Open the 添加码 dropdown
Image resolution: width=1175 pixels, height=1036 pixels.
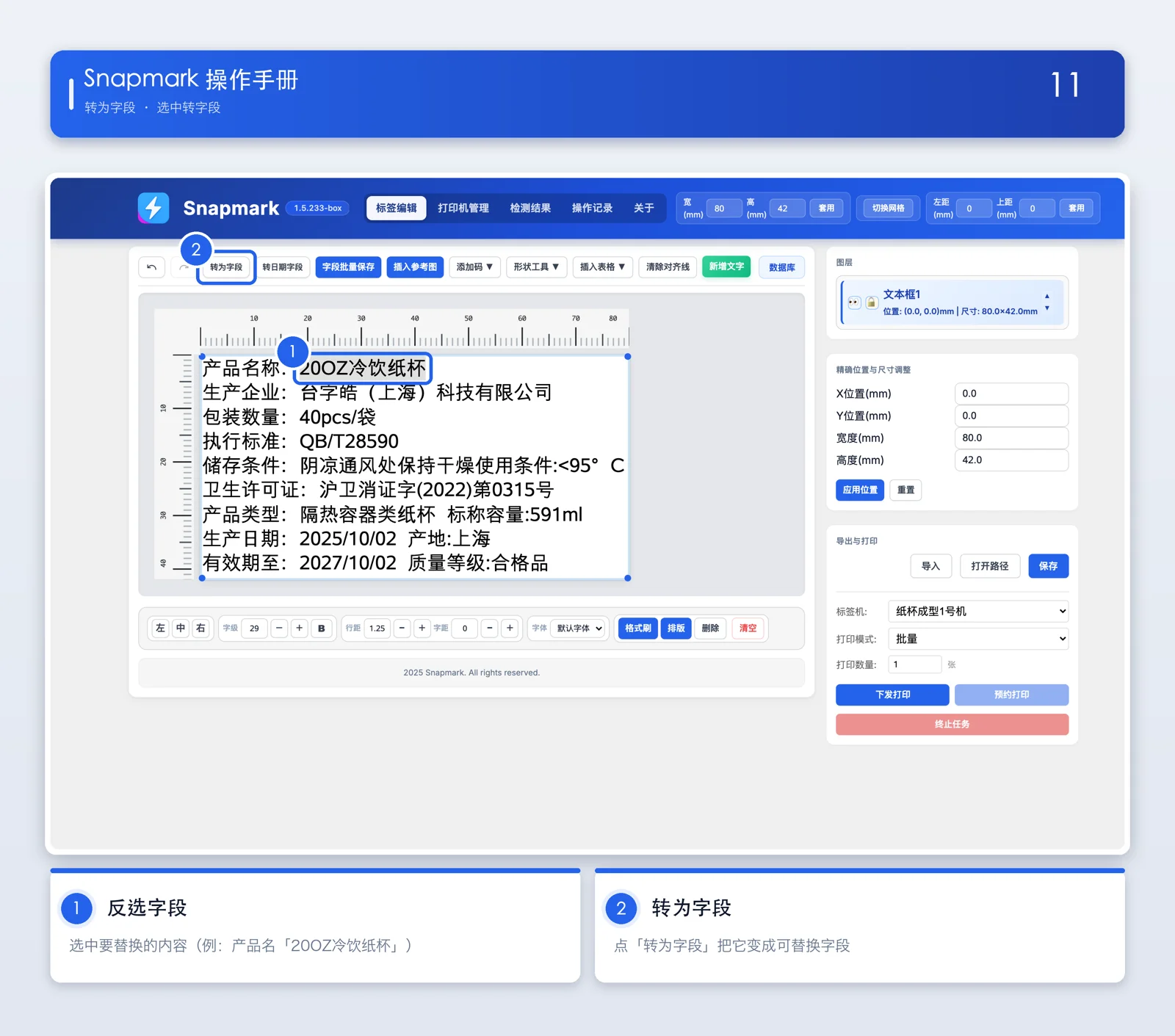pos(474,267)
